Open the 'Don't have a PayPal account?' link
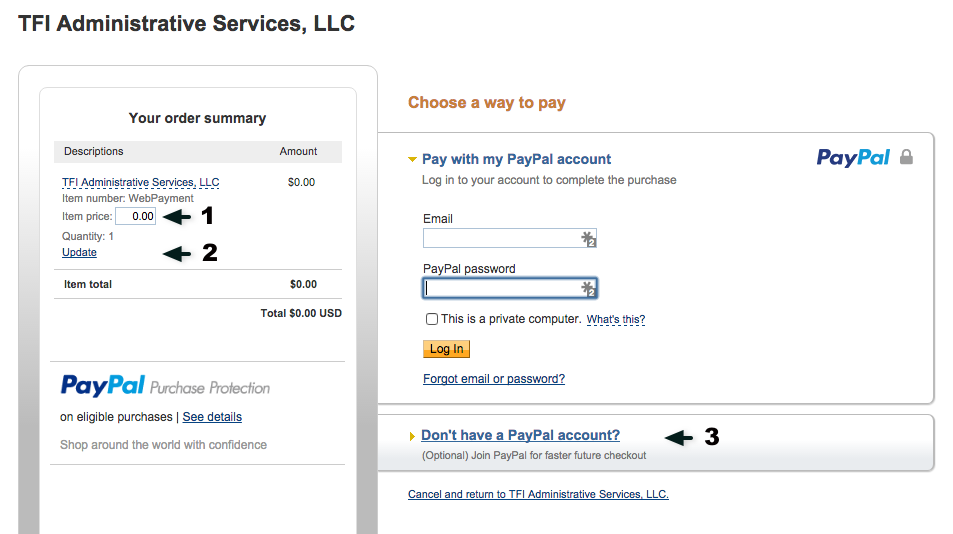Viewport: 953px width, 534px height. [520, 435]
